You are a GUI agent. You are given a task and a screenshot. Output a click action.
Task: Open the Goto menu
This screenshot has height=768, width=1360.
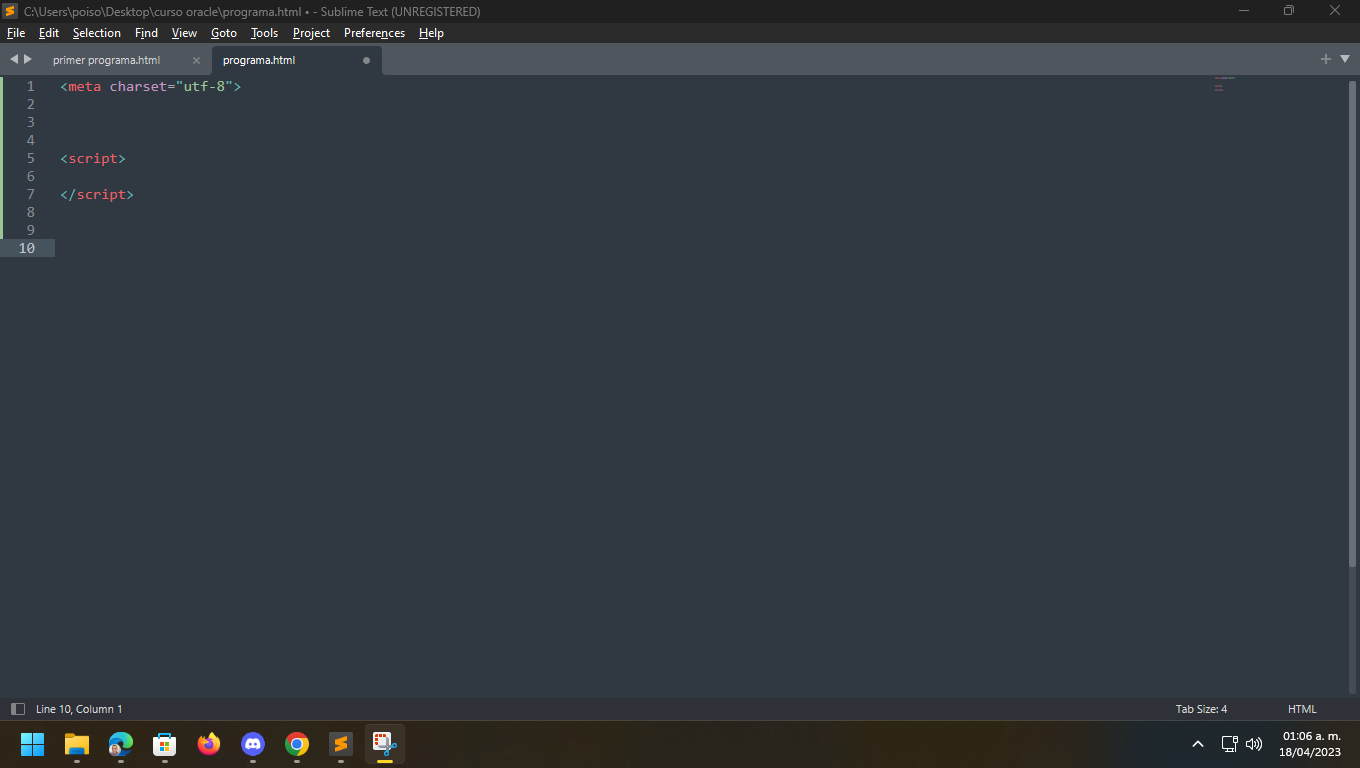pyautogui.click(x=224, y=33)
